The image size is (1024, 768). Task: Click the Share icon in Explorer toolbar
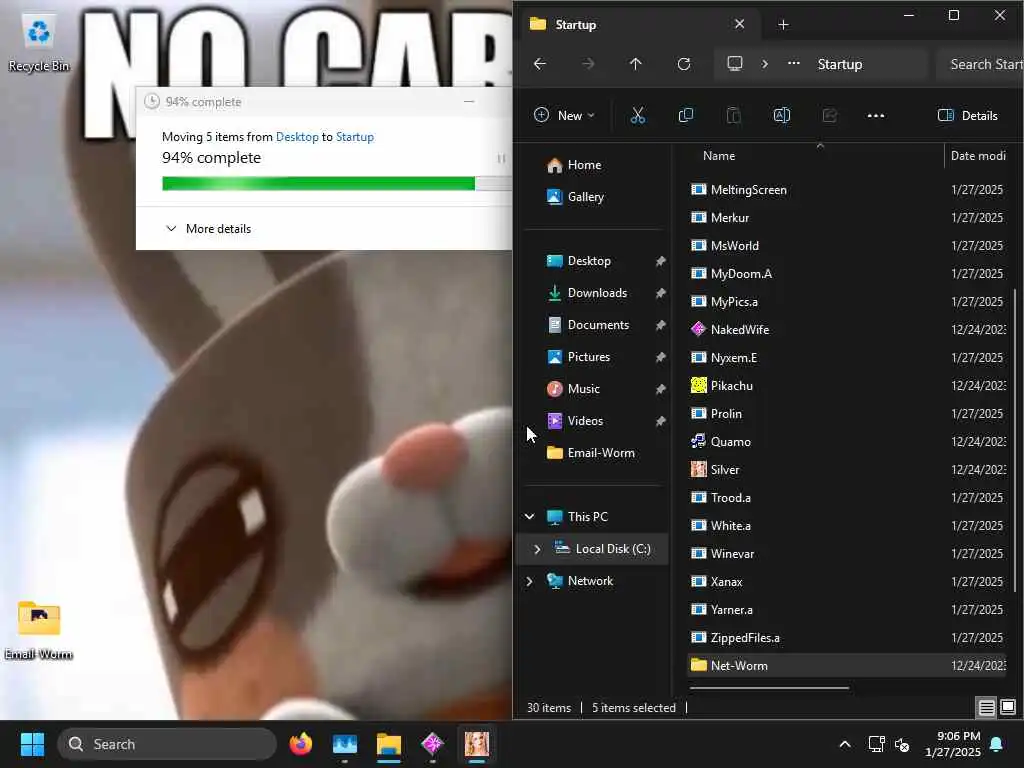(829, 116)
